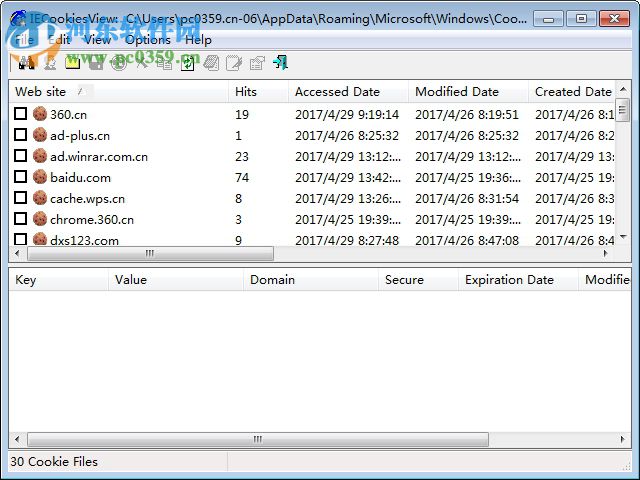Check the chrome.360.cn checkbox
This screenshot has width=640, height=480.
20,219
